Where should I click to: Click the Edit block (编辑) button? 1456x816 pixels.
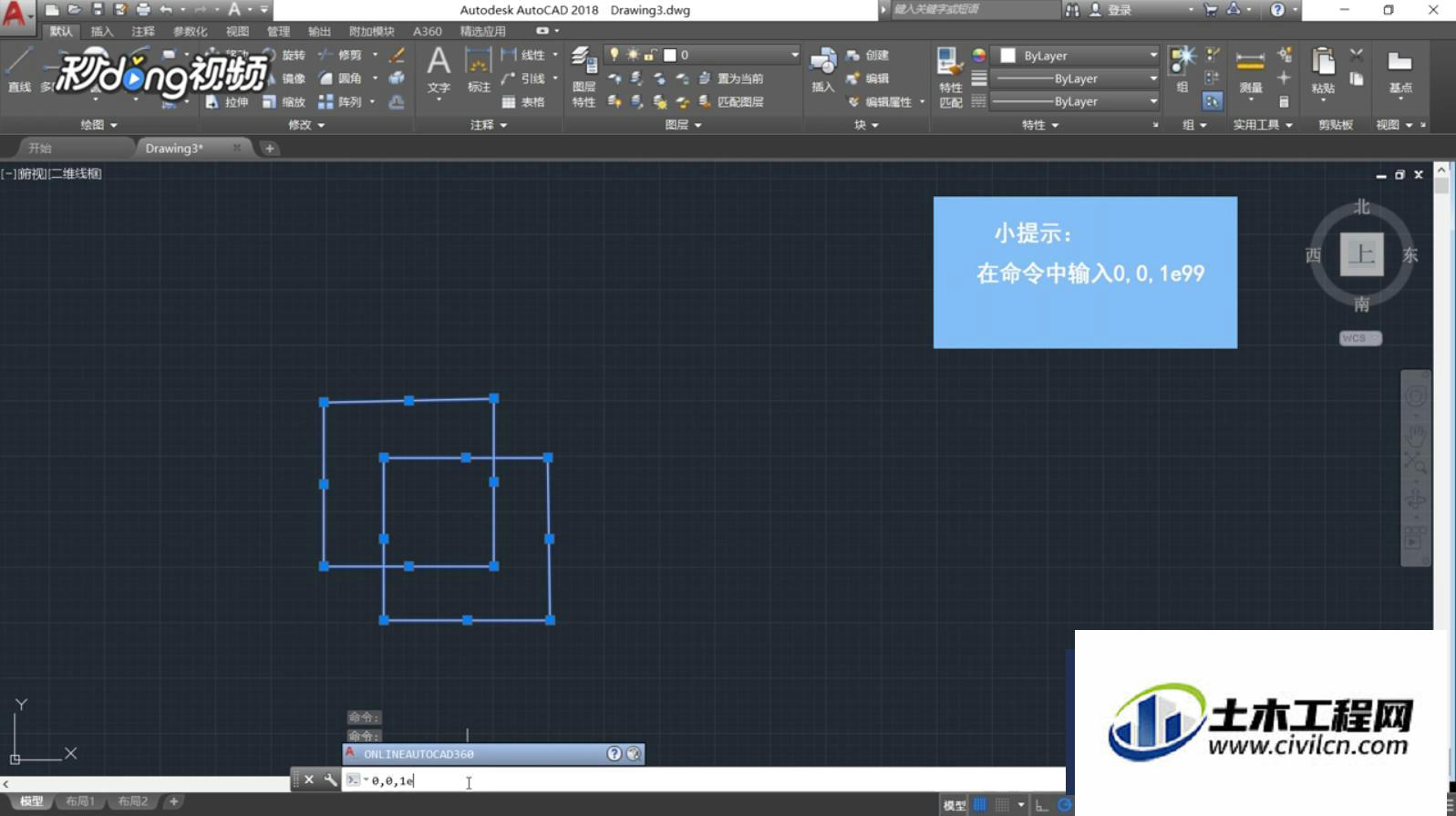(867, 78)
